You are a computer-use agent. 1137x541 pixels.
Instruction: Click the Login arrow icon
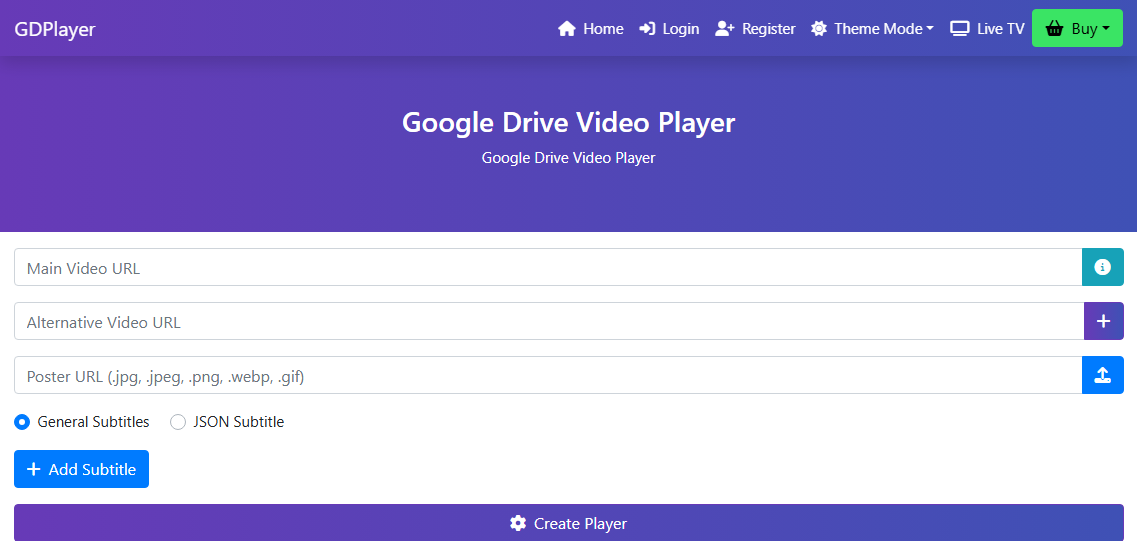(647, 29)
